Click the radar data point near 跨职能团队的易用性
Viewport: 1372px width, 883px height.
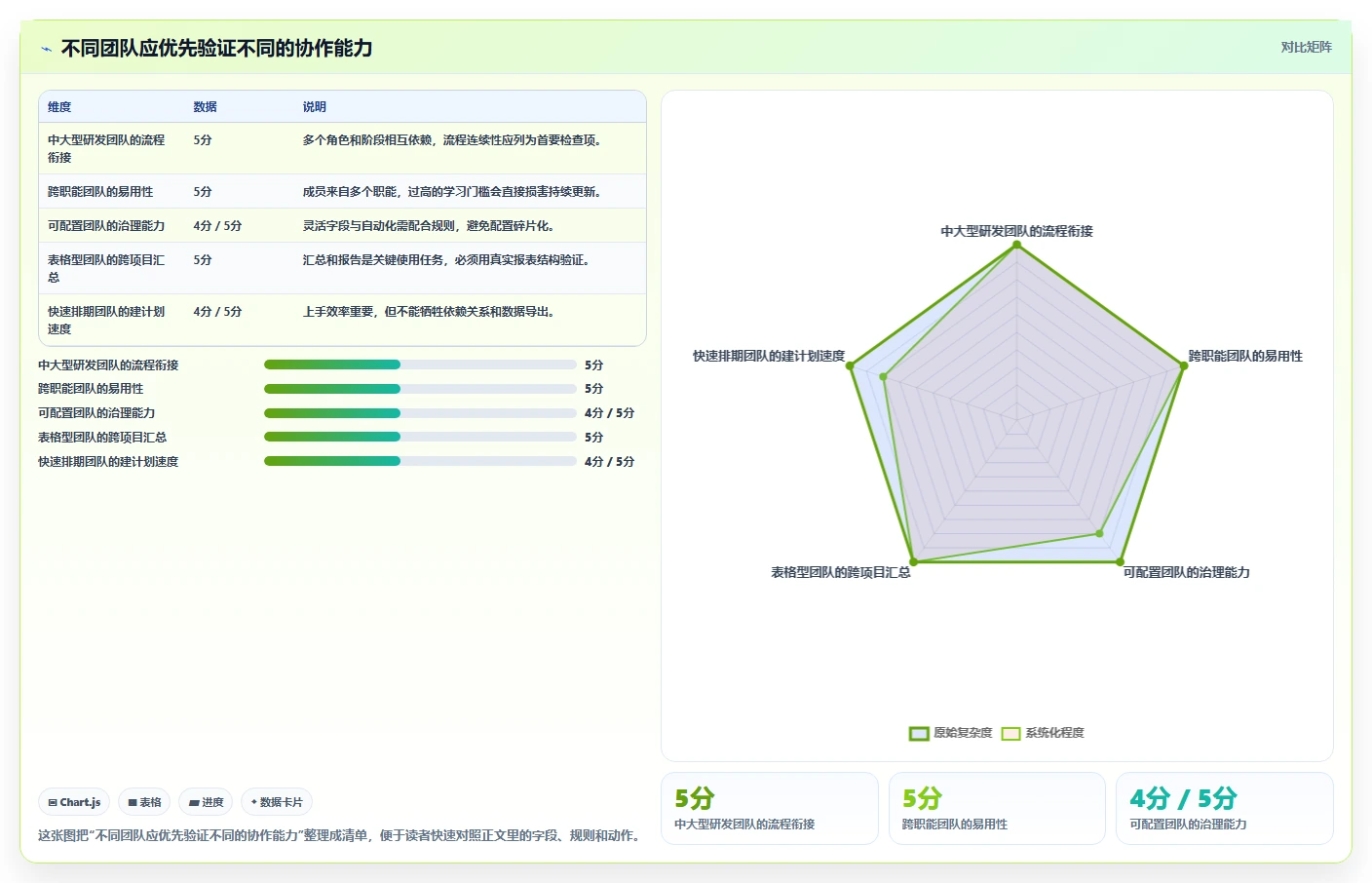[1183, 365]
